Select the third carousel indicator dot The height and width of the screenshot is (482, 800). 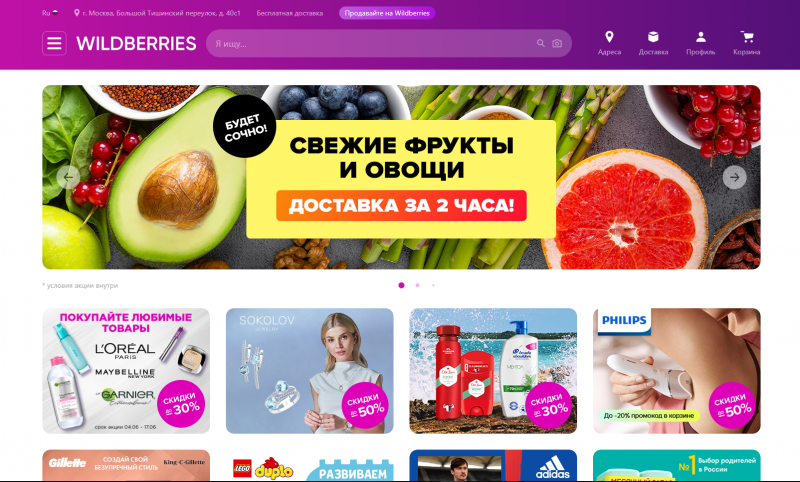[433, 285]
